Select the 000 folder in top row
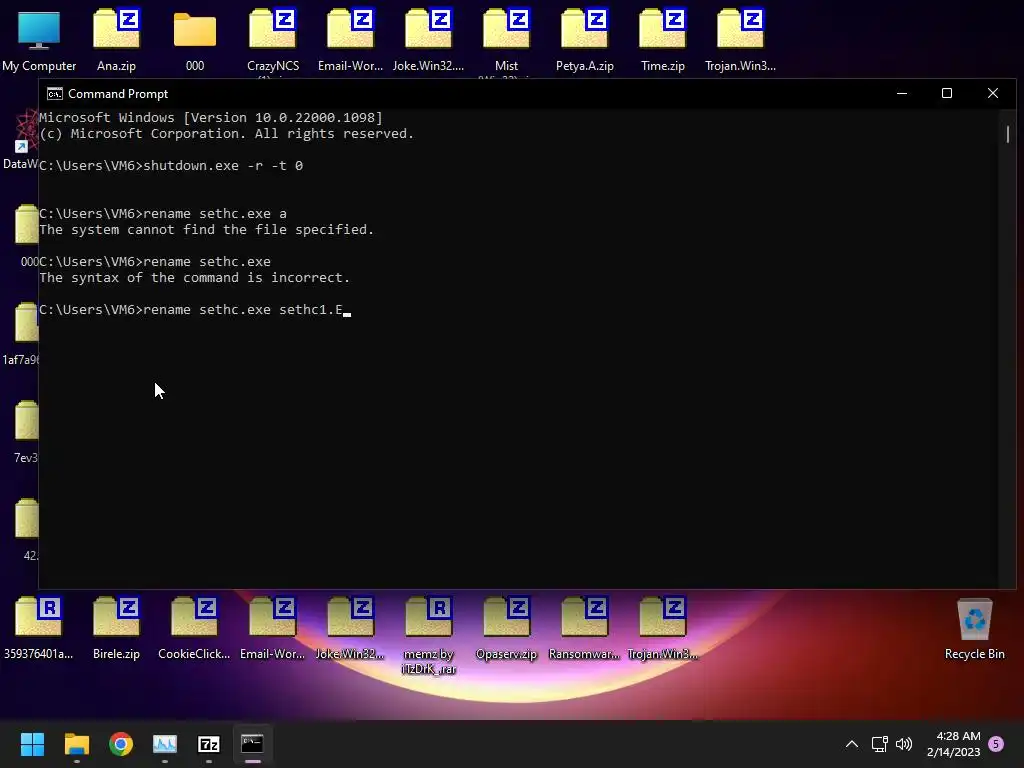Screen dimensions: 1024x768 [195, 40]
